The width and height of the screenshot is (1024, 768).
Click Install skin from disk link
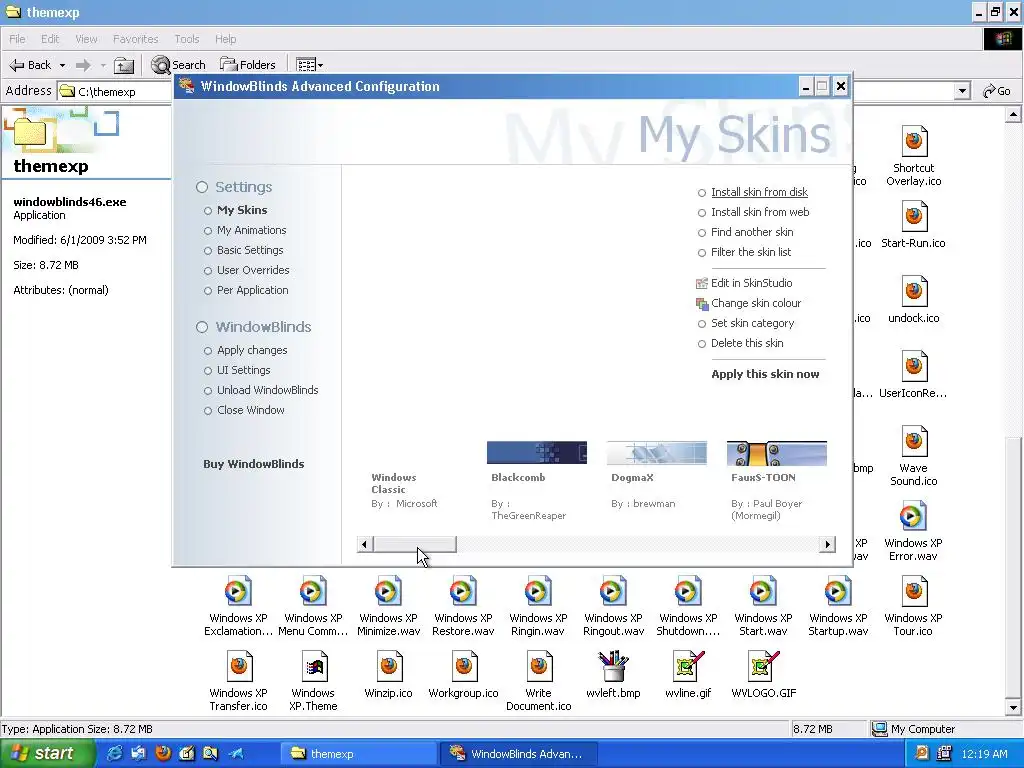760,193
